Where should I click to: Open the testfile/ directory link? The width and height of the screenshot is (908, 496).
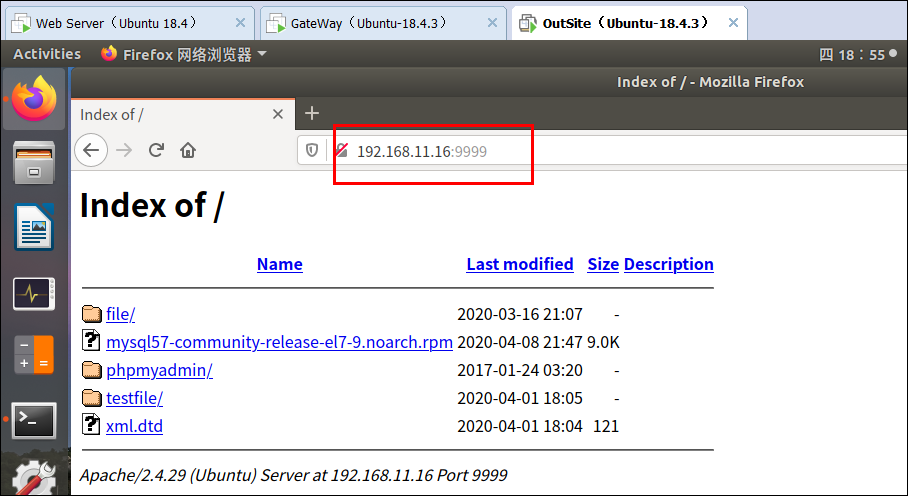134,398
